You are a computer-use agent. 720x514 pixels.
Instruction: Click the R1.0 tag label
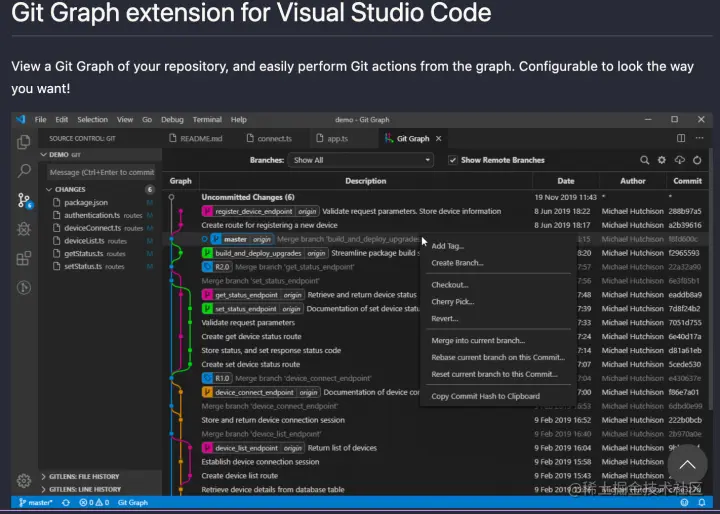click(x=217, y=378)
